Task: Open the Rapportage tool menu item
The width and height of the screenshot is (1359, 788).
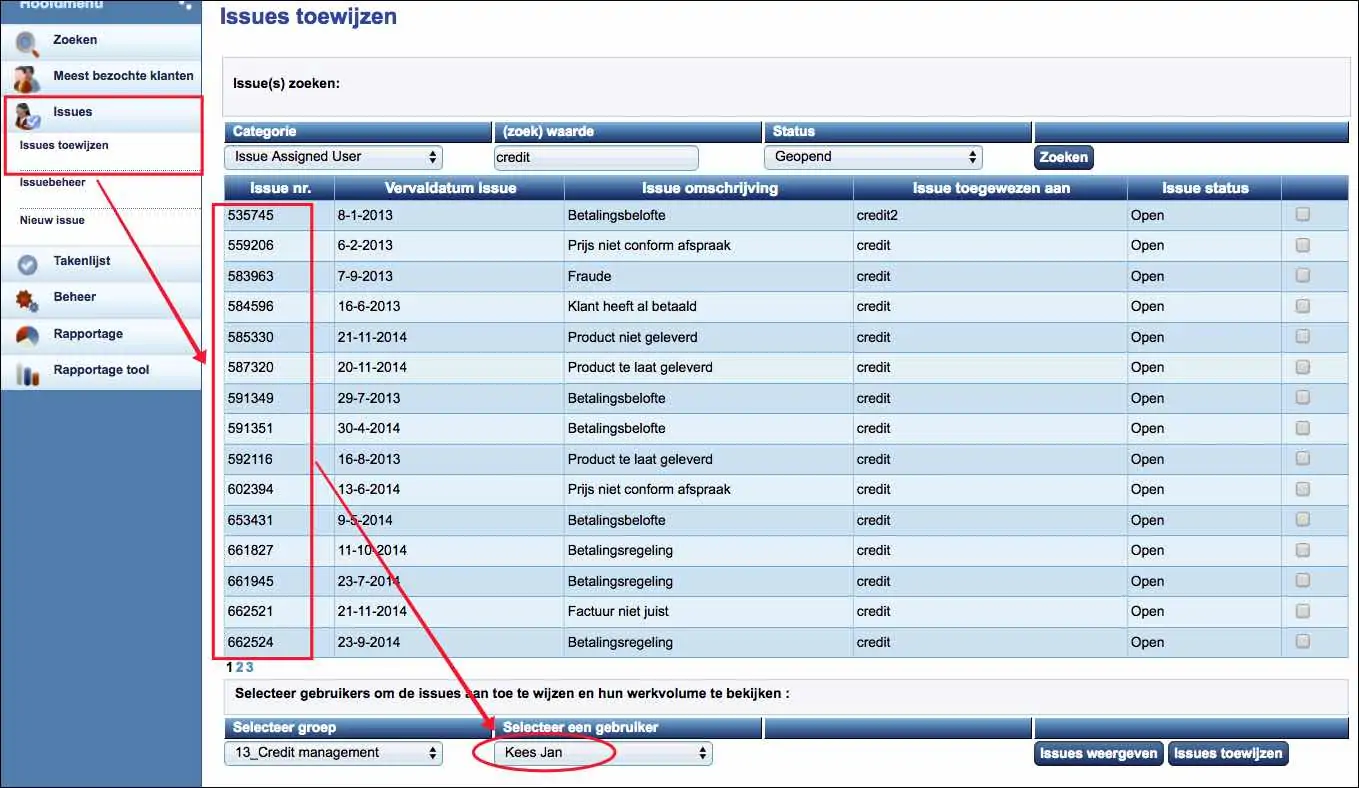Action: pos(101,370)
